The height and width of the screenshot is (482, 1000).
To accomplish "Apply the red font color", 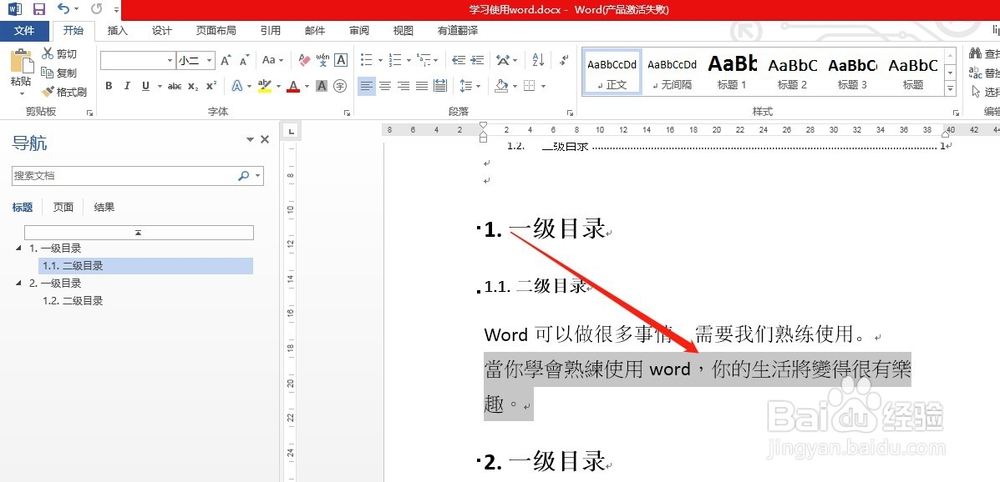I will [x=293, y=85].
